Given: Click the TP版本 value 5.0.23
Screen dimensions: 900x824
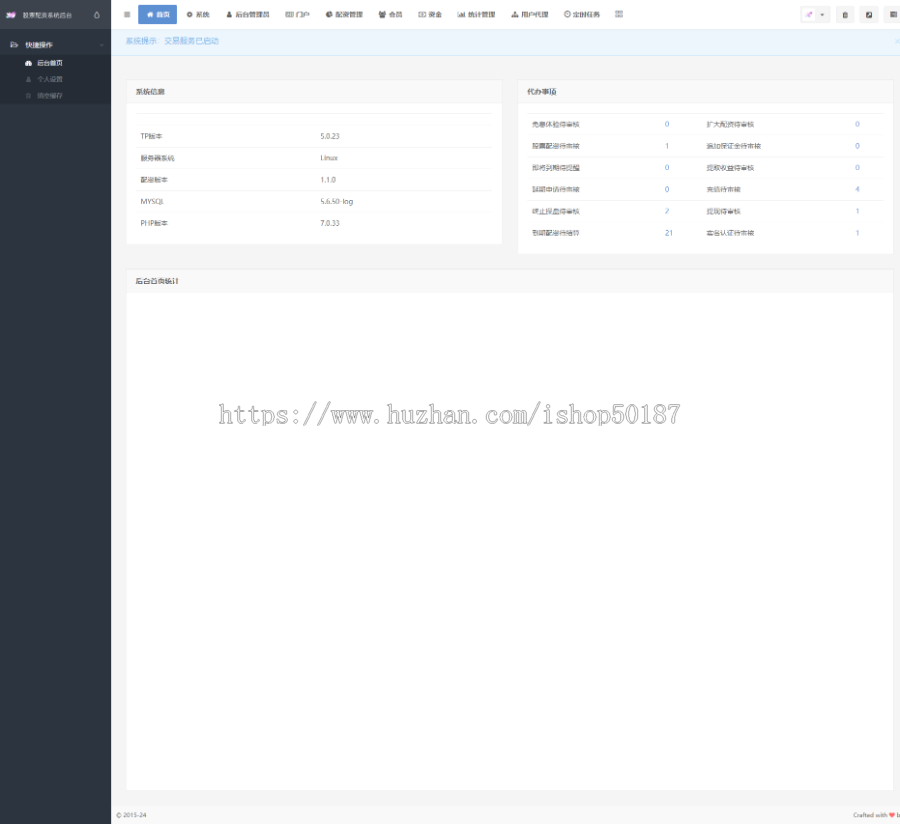Looking at the screenshot, I should pyautogui.click(x=330, y=137).
